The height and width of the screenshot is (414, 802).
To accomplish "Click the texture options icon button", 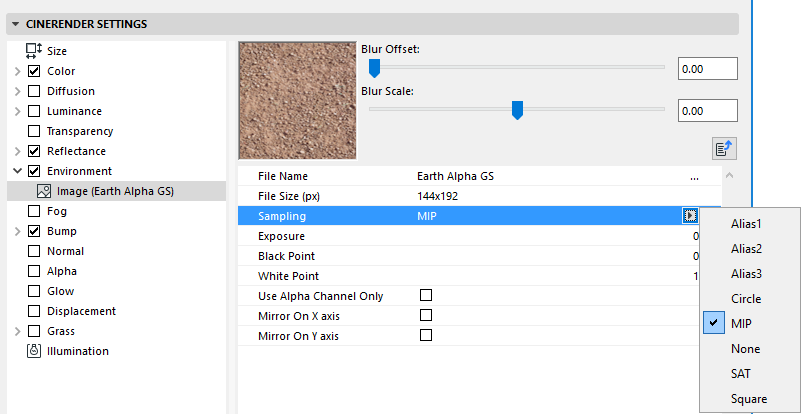I will pos(724,148).
